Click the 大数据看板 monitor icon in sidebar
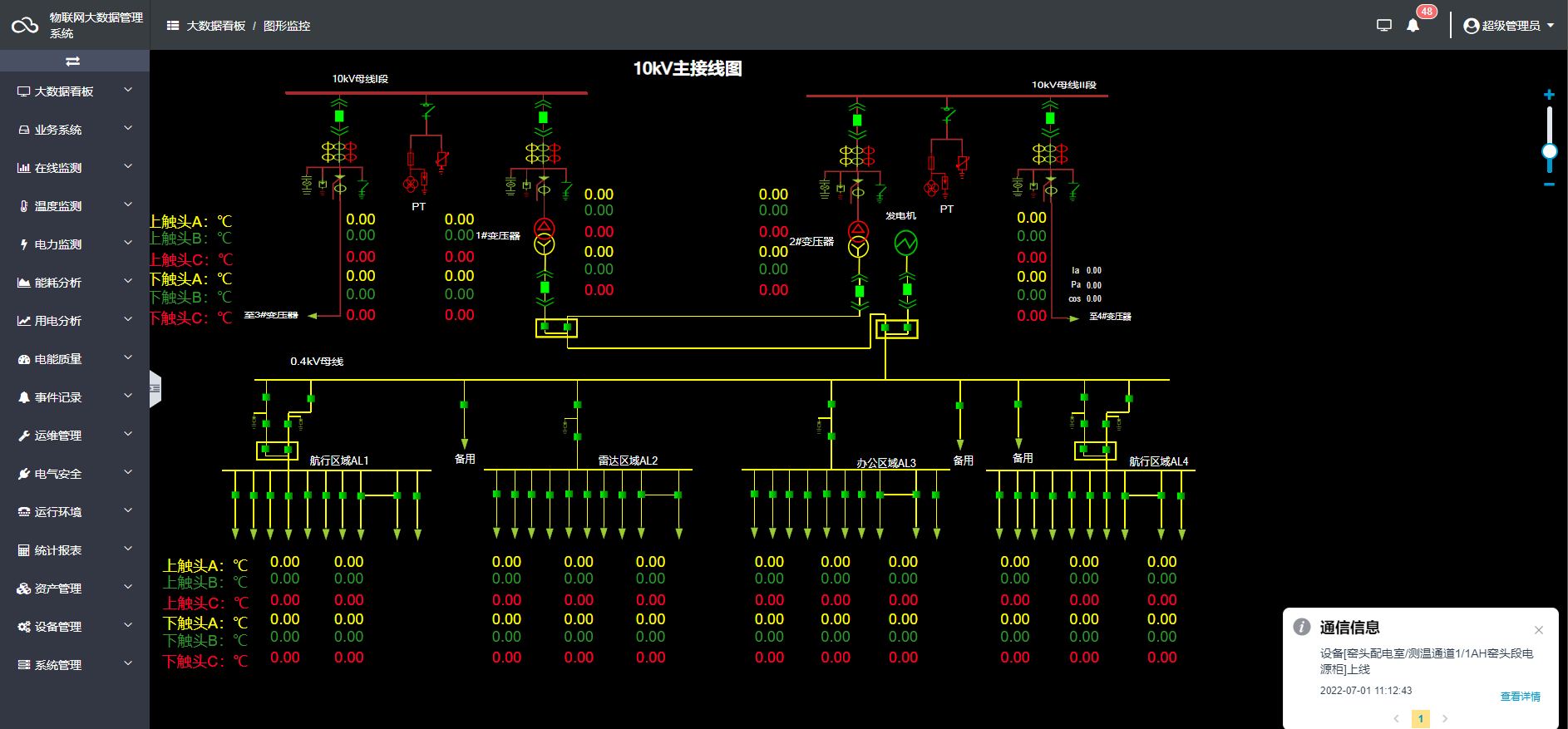The image size is (1568, 729). [24, 91]
